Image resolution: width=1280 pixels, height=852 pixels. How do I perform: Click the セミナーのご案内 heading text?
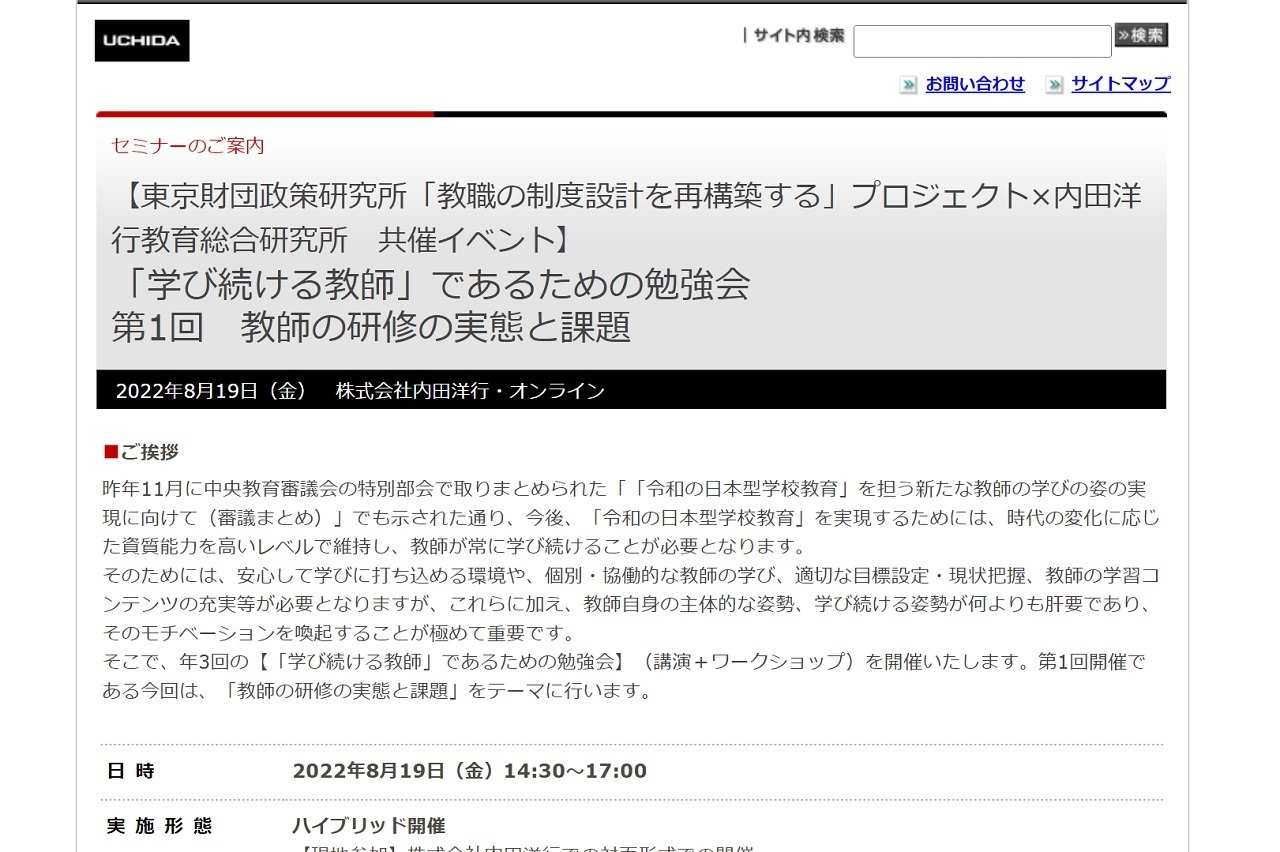coord(188,146)
